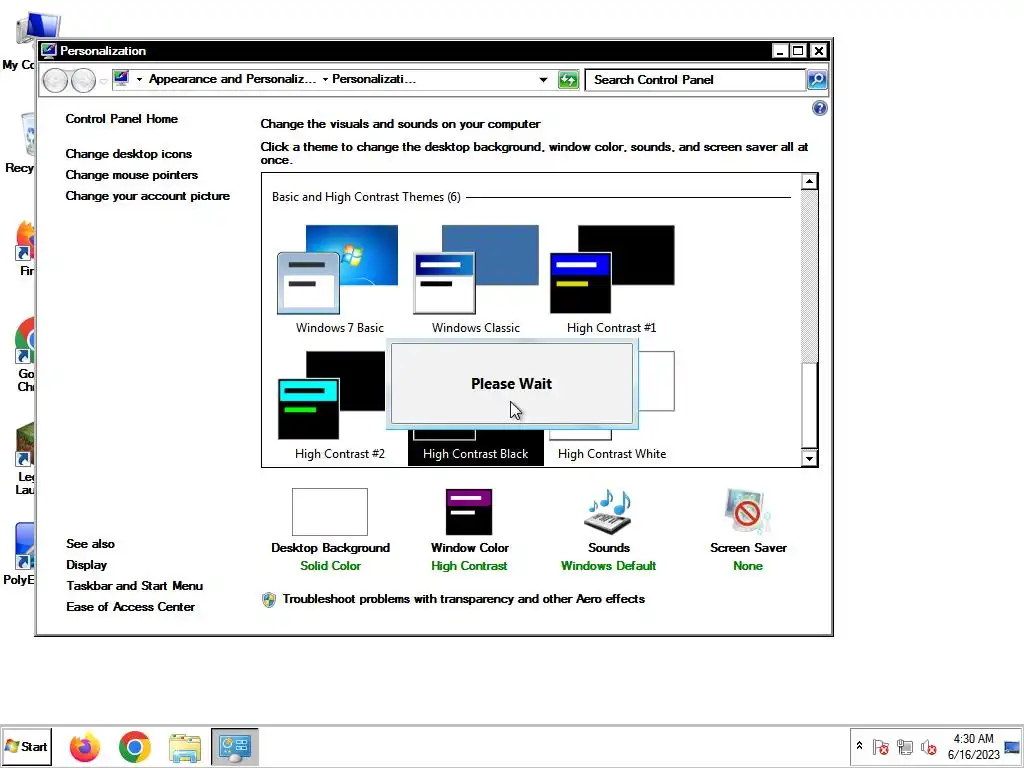Click the shield icon beside Troubleshoot link
This screenshot has height=768, width=1024.
click(269, 600)
